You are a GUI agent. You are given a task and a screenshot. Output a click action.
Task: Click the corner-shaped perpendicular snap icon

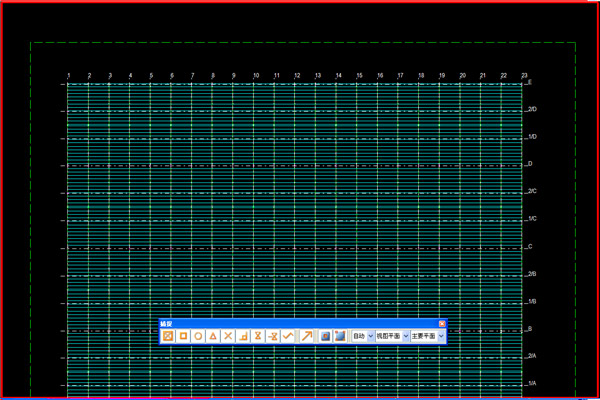click(x=243, y=336)
